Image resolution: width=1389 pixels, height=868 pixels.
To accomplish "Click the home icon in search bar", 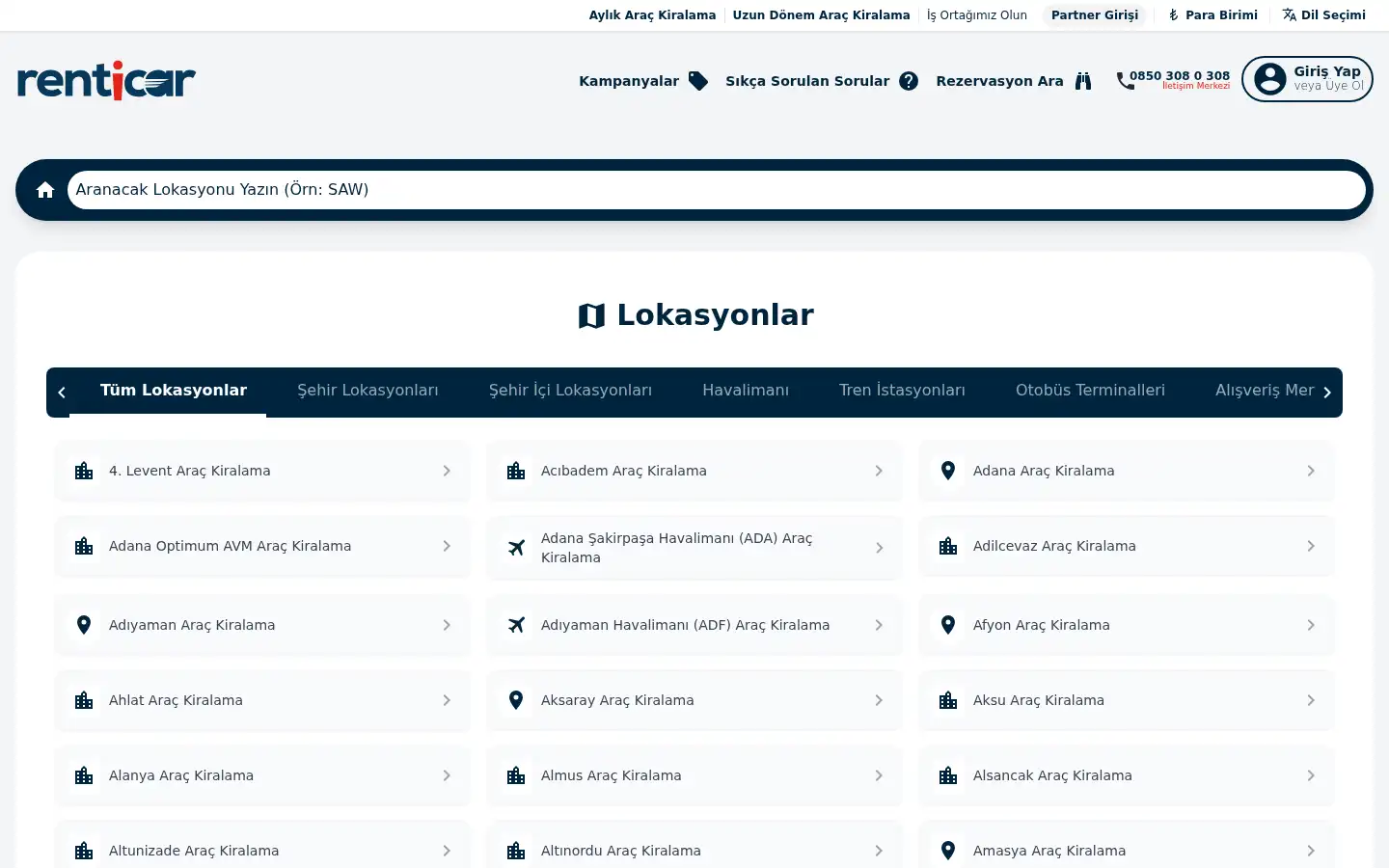I will point(45,190).
